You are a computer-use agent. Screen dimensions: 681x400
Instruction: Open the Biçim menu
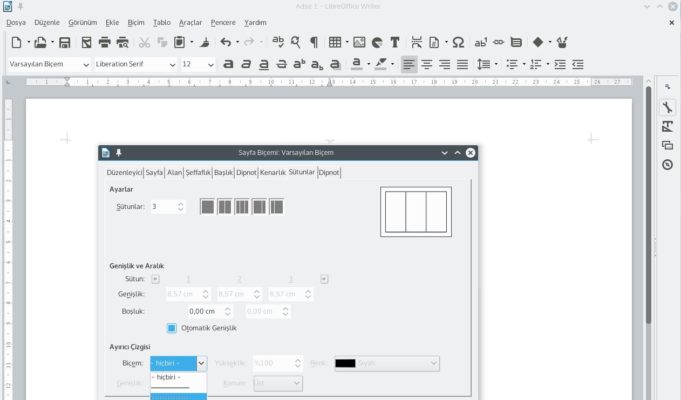pyautogui.click(x=136, y=22)
